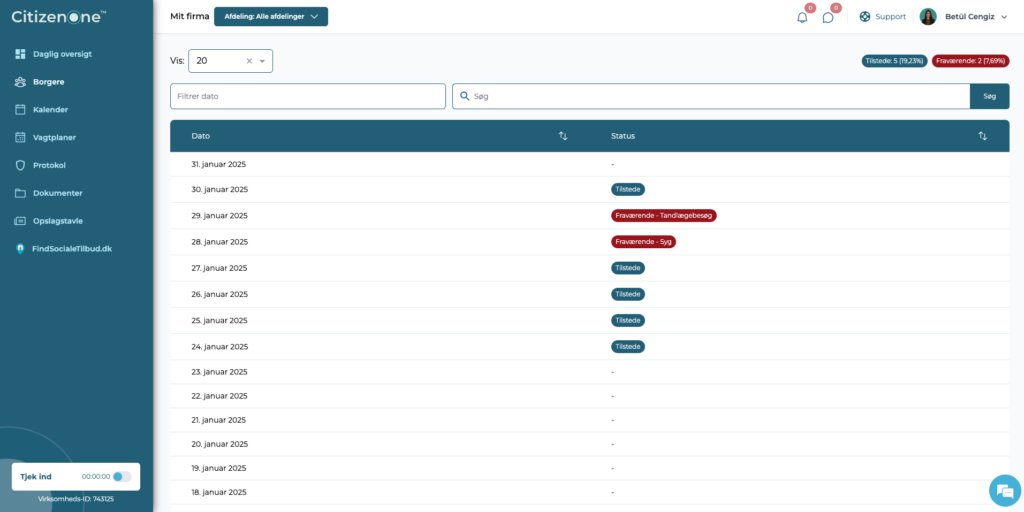1024x512 pixels.
Task: Open the live chat widget bubble
Action: point(1004,491)
